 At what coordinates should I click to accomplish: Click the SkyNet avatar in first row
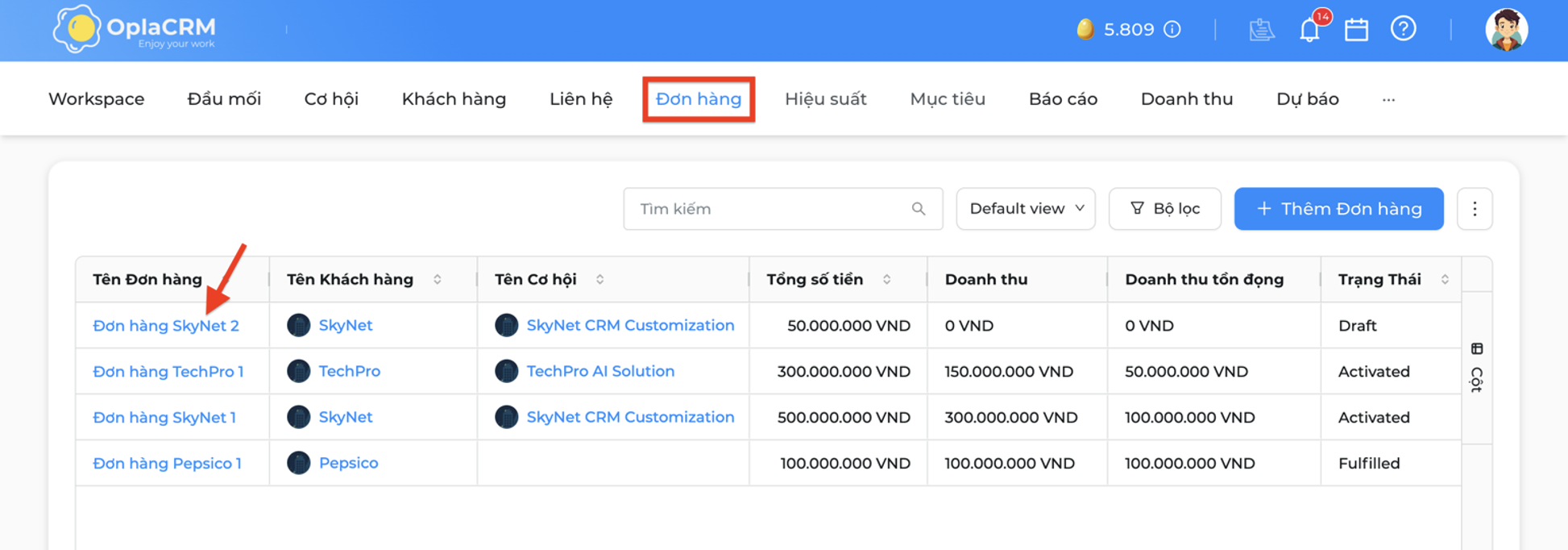(298, 325)
